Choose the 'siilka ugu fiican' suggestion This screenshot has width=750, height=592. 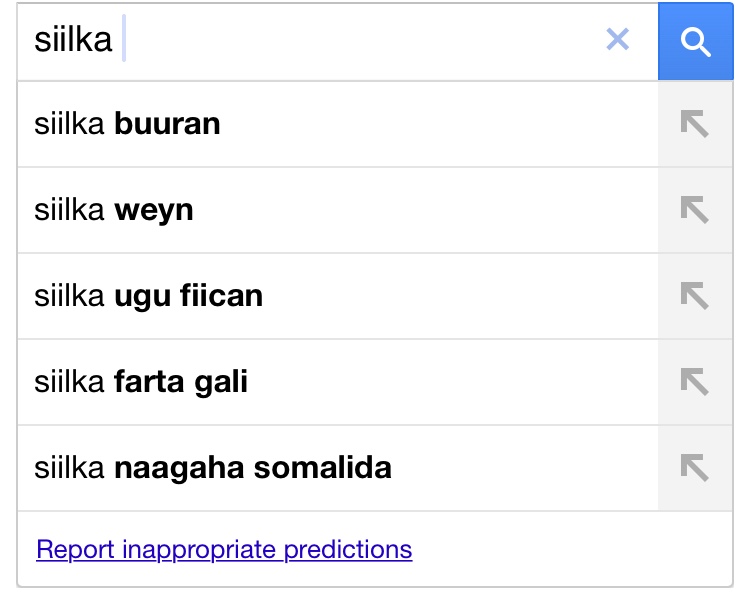click(338, 296)
